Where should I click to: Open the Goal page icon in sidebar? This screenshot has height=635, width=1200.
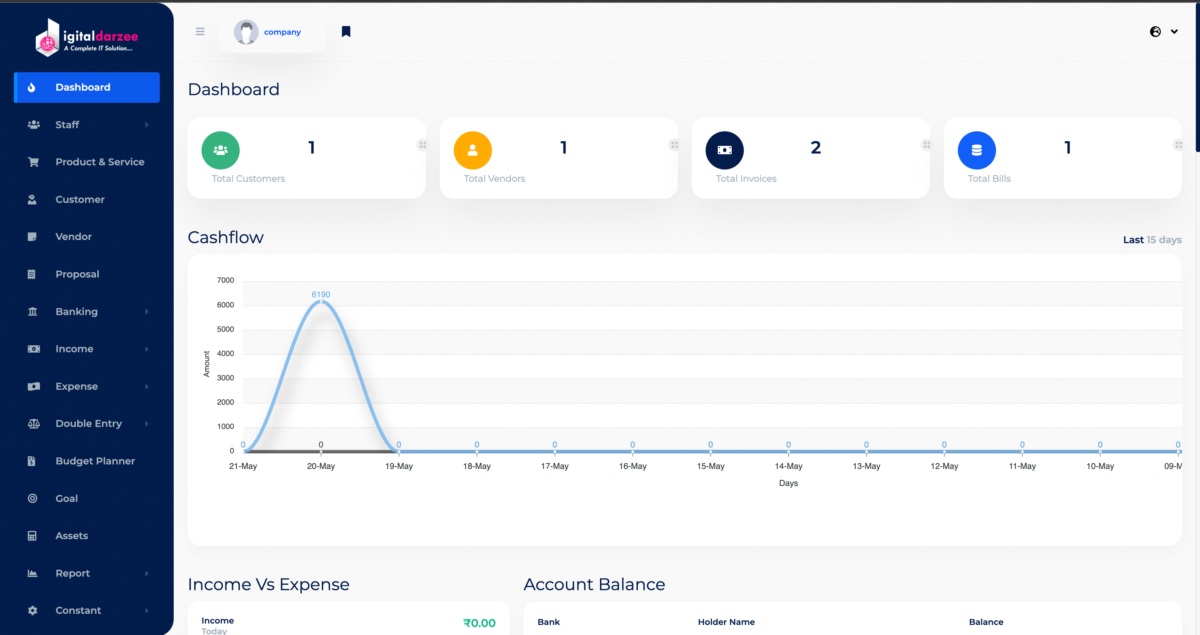pos(33,499)
